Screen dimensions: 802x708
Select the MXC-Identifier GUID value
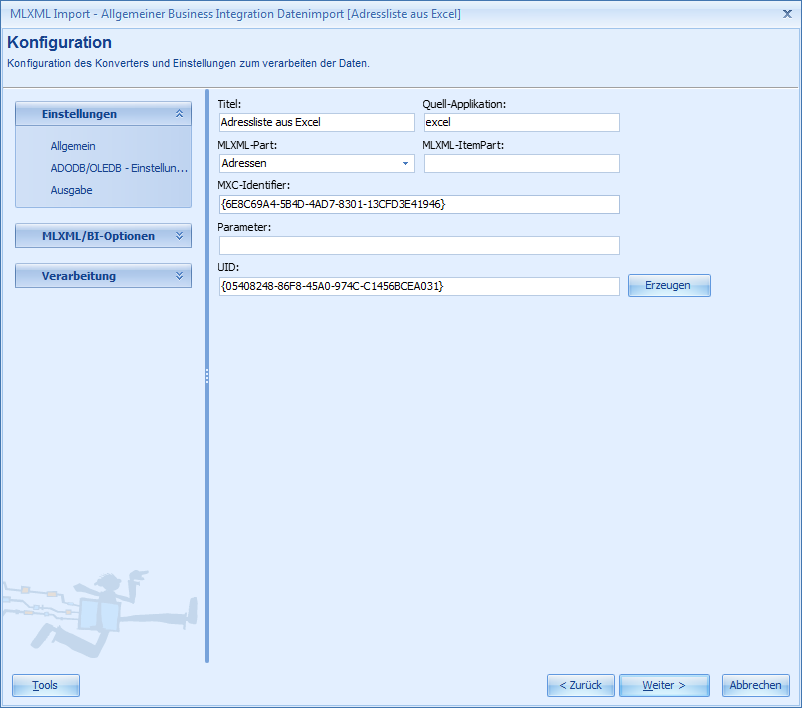pyautogui.click(x=418, y=203)
